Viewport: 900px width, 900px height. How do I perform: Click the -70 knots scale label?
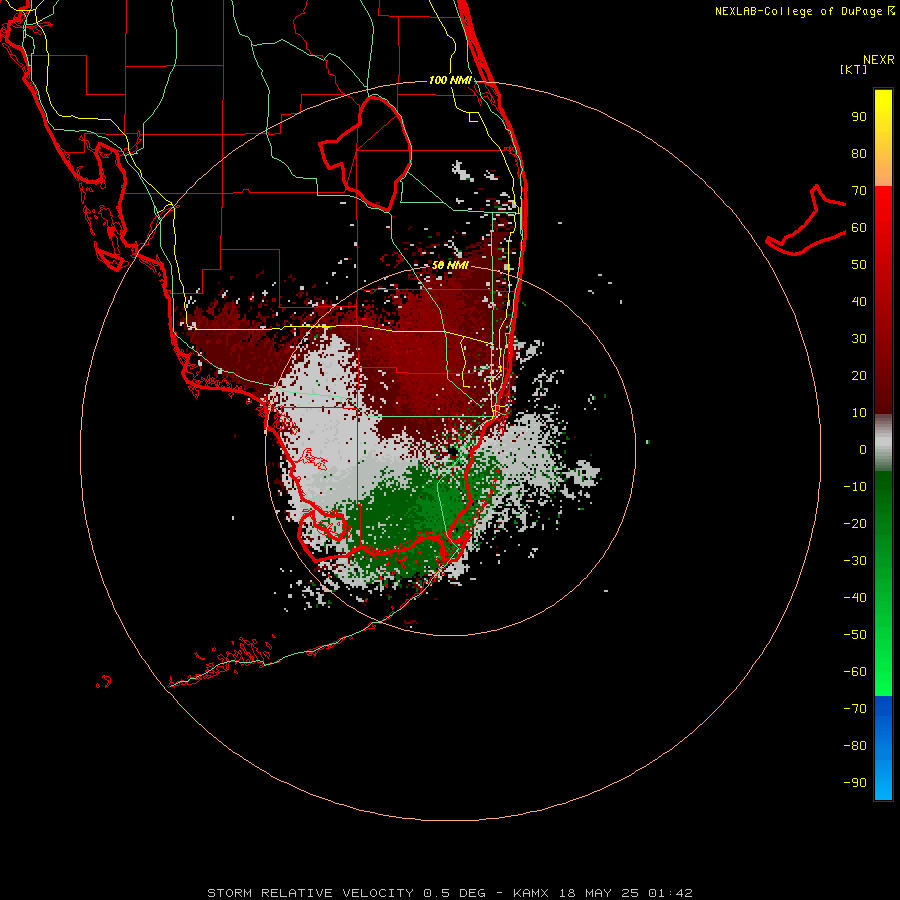[855, 708]
